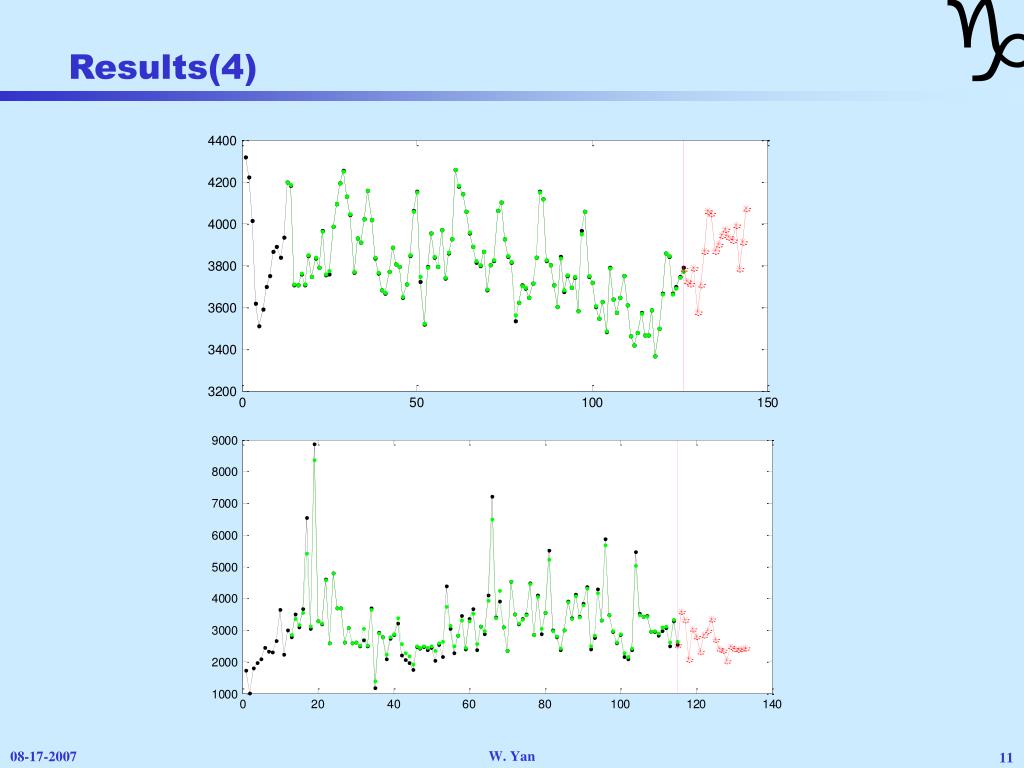Click the pink vertical marker line in upper chart
The height and width of the screenshot is (768, 1024).
coord(684,266)
